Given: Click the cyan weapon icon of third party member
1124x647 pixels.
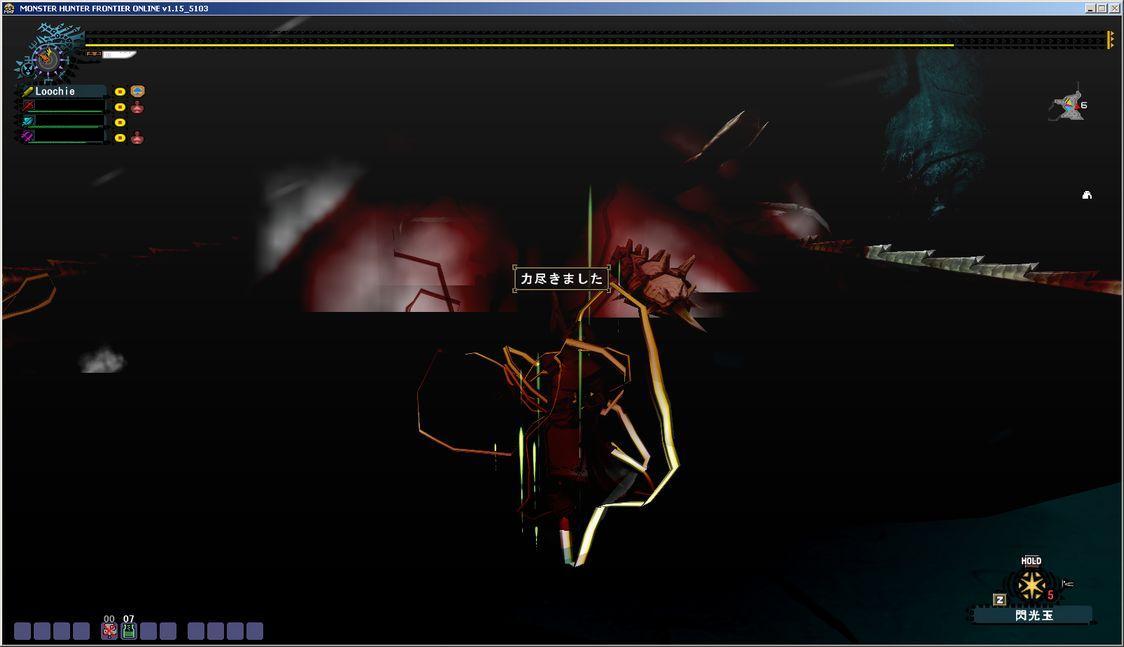Looking at the screenshot, I should pos(28,121).
